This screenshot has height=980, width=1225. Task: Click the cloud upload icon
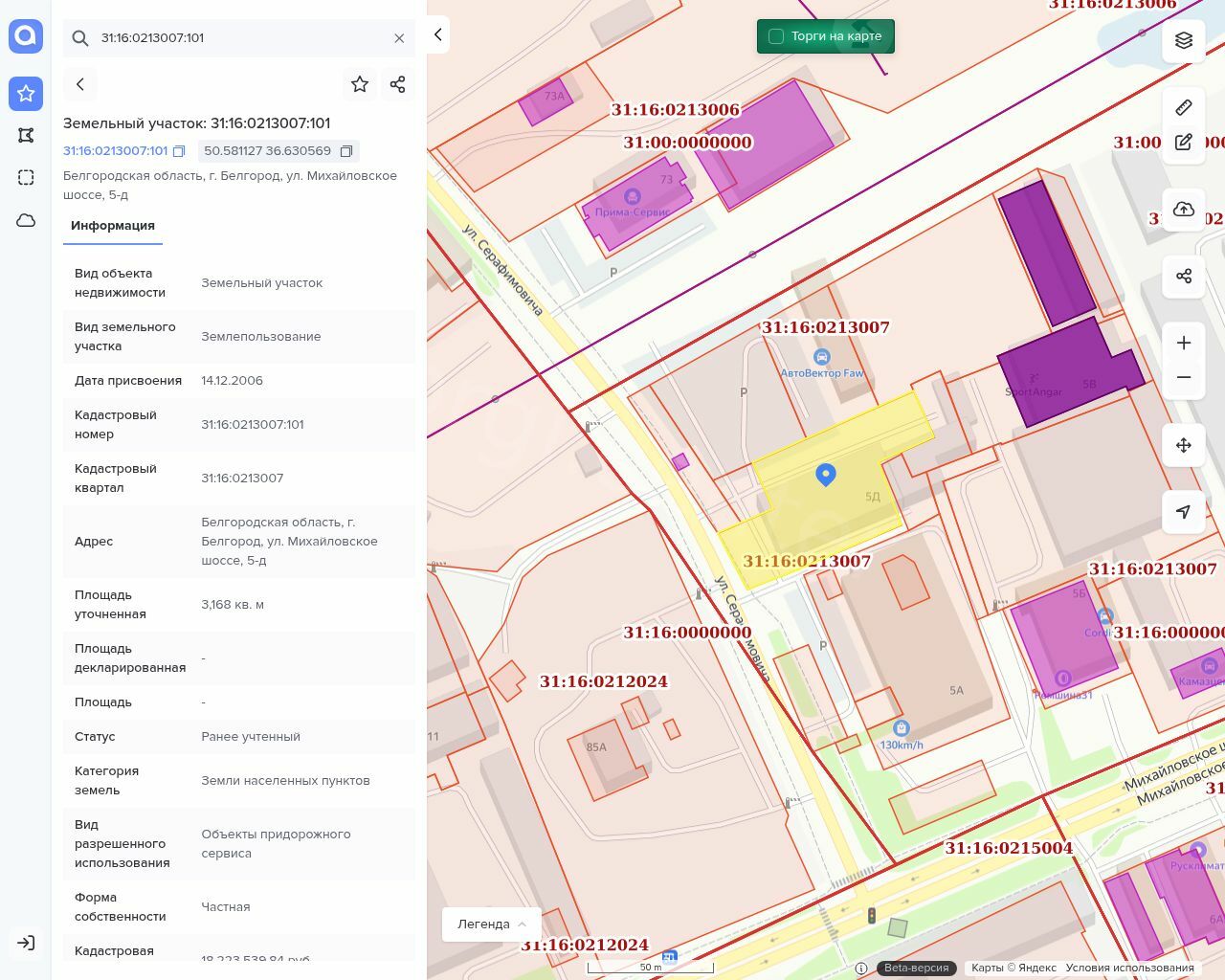pyautogui.click(x=1184, y=210)
